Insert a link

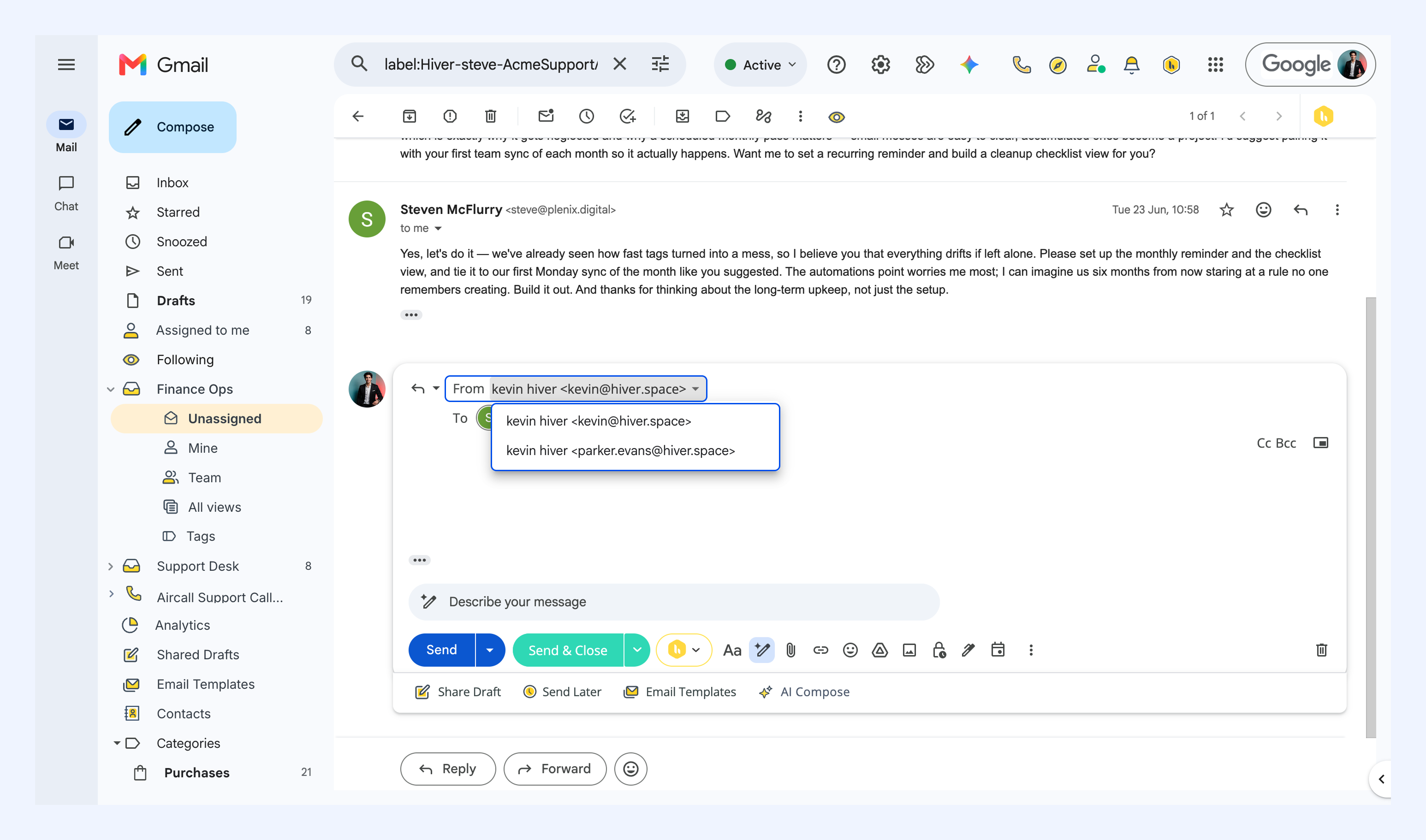pyautogui.click(x=820, y=651)
